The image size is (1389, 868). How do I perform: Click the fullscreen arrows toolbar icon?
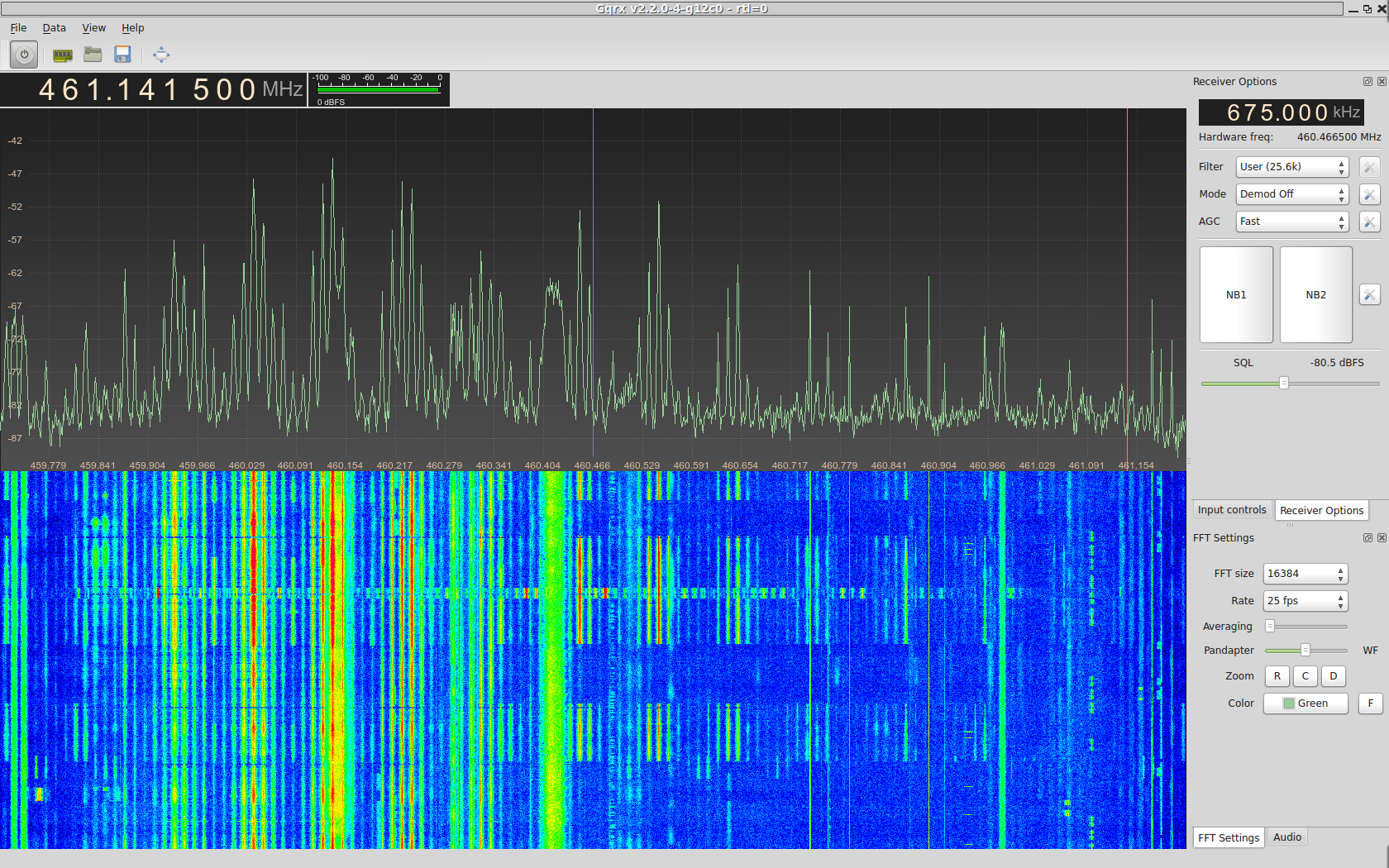(x=161, y=55)
